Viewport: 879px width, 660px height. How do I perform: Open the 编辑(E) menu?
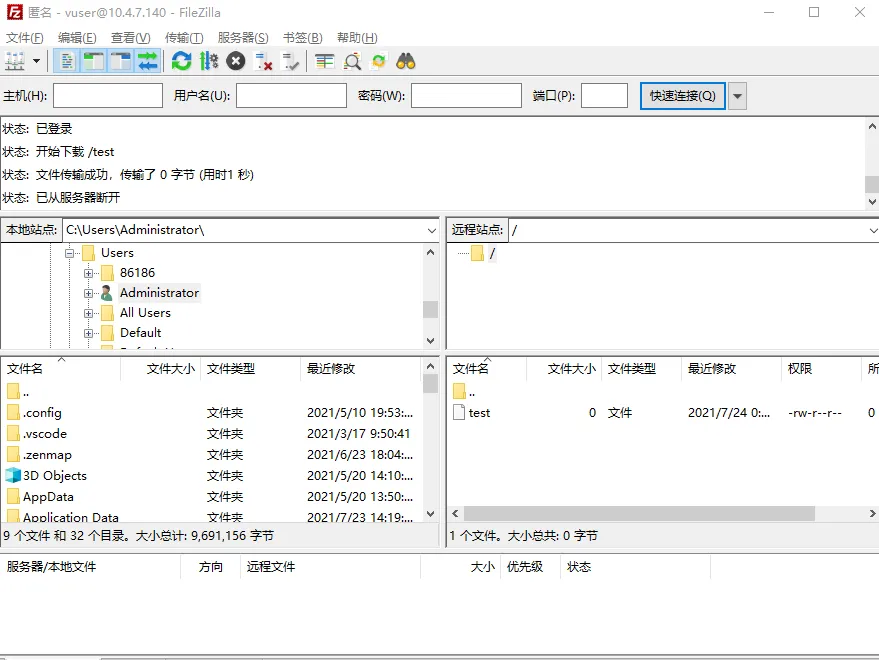pyautogui.click(x=77, y=38)
